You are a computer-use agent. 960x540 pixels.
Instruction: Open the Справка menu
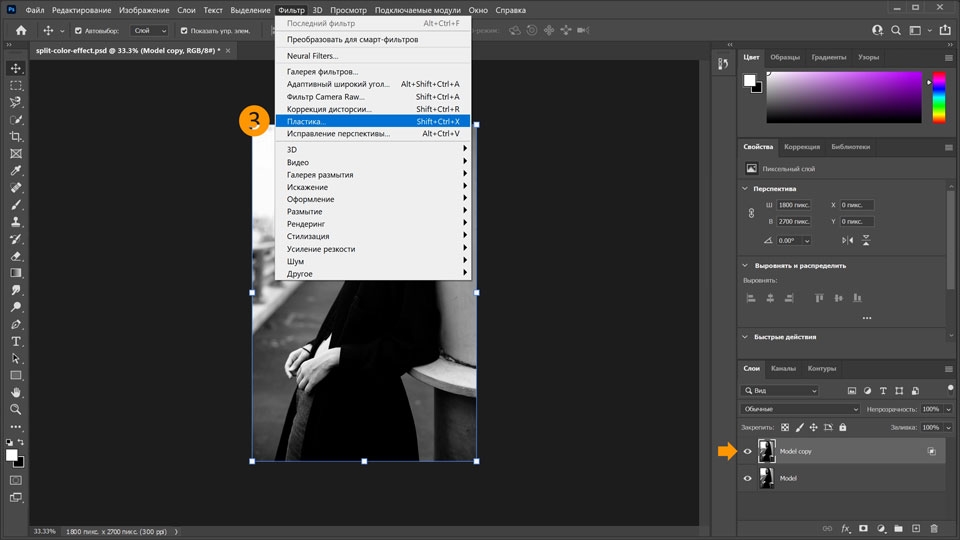[x=510, y=10]
